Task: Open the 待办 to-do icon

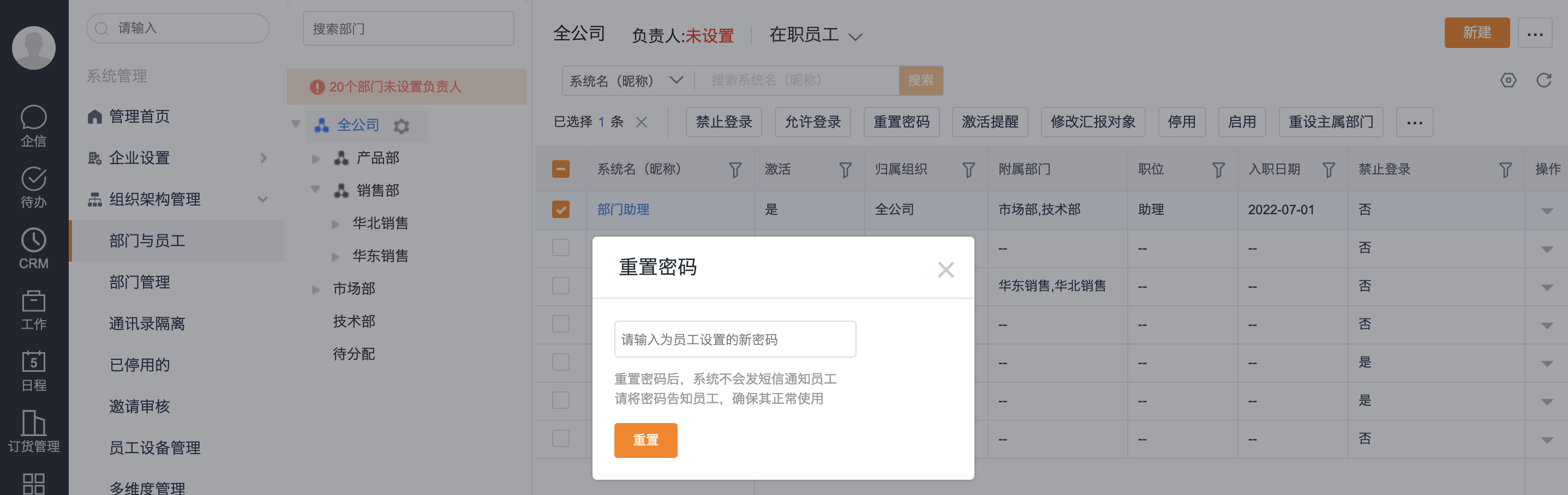Action: click(x=33, y=179)
